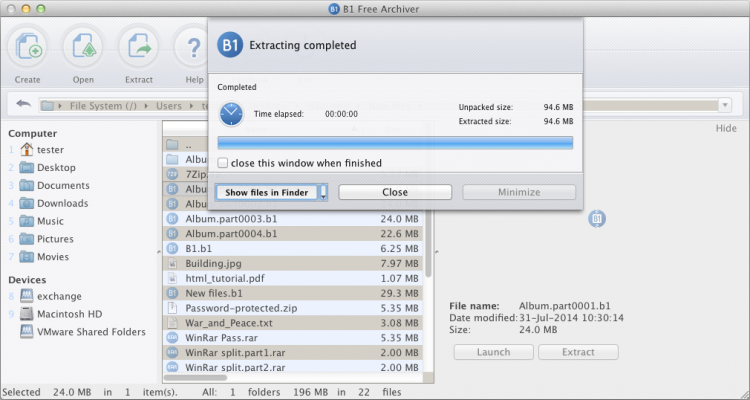Click the Open archive toolbar icon
The width and height of the screenshot is (750, 400).
[x=83, y=47]
